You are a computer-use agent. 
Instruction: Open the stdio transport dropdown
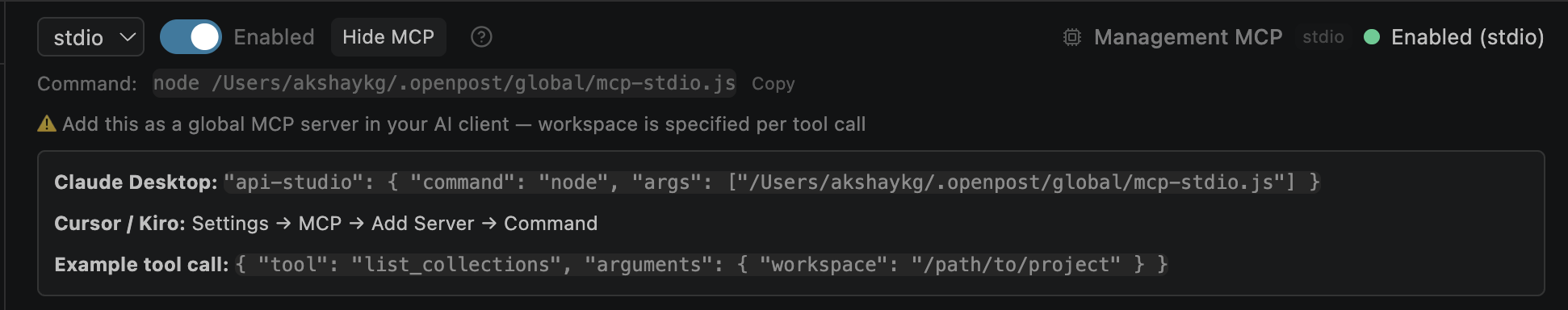click(90, 37)
